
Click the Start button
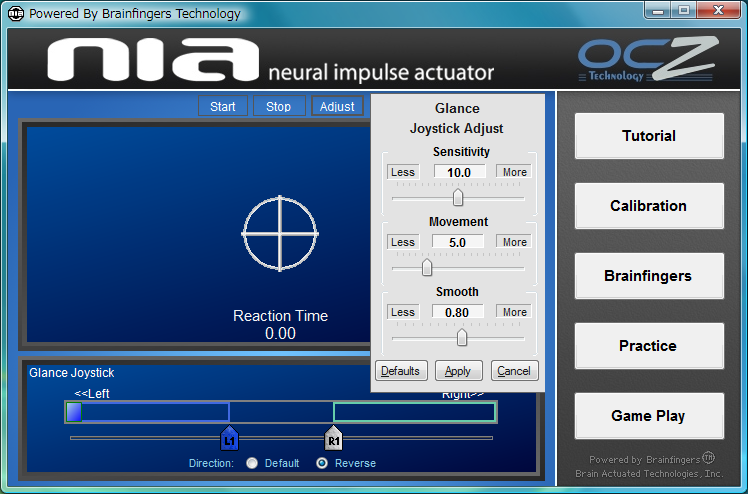223,106
